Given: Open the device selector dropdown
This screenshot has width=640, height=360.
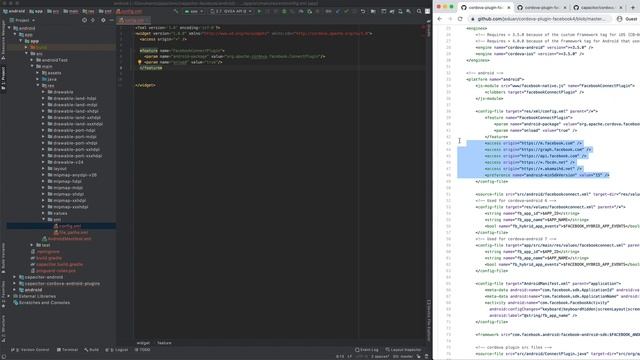Looking at the screenshot, I should [x=231, y=11].
